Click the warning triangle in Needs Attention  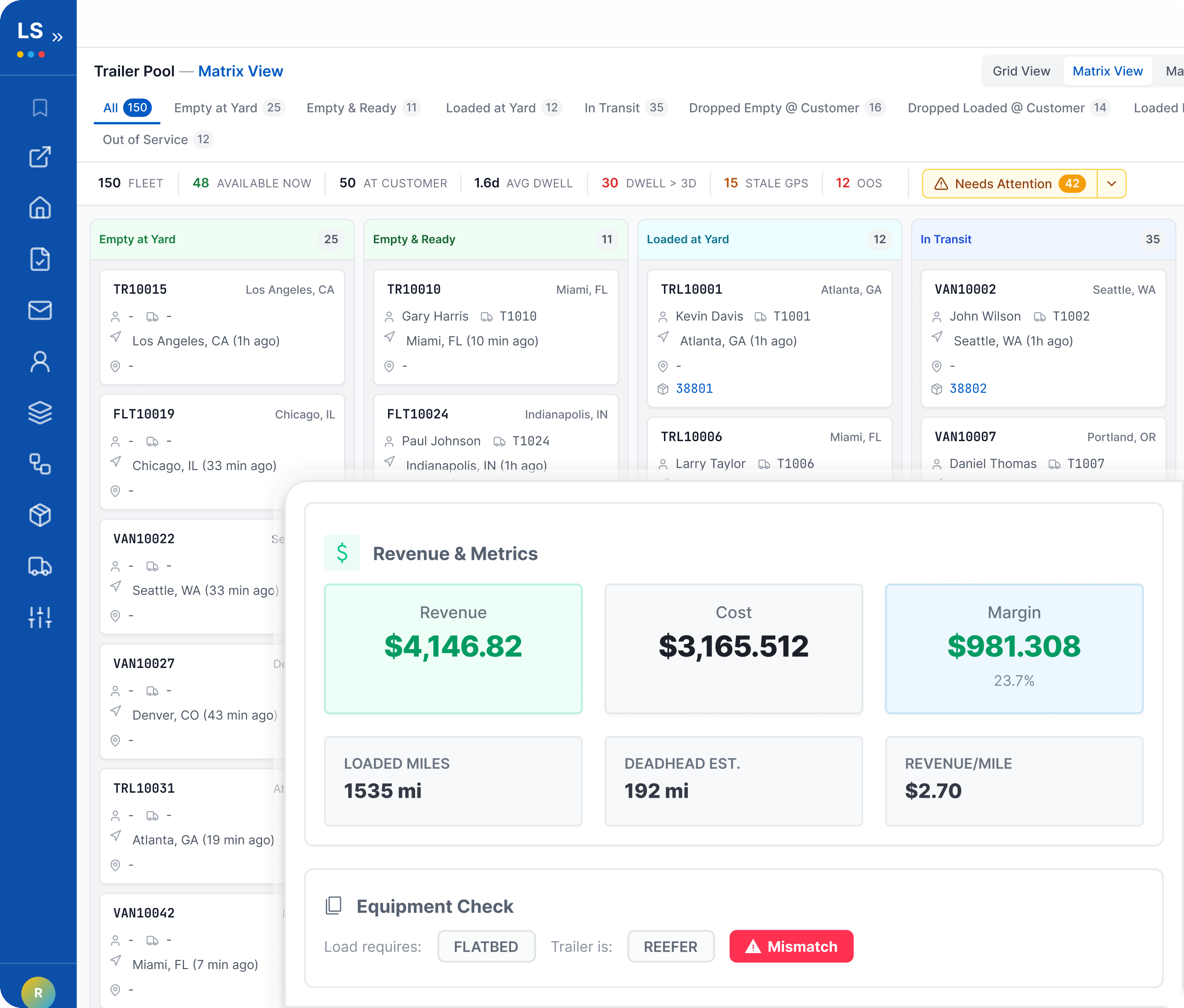[x=941, y=184]
